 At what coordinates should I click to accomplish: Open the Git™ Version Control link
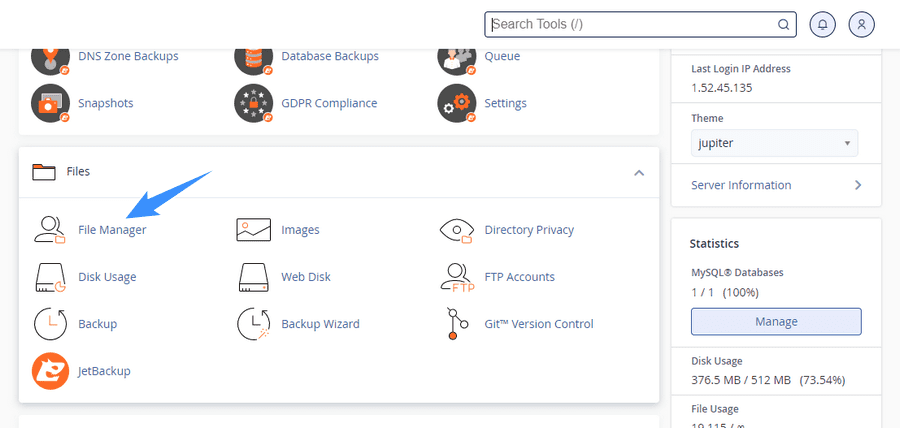point(539,324)
